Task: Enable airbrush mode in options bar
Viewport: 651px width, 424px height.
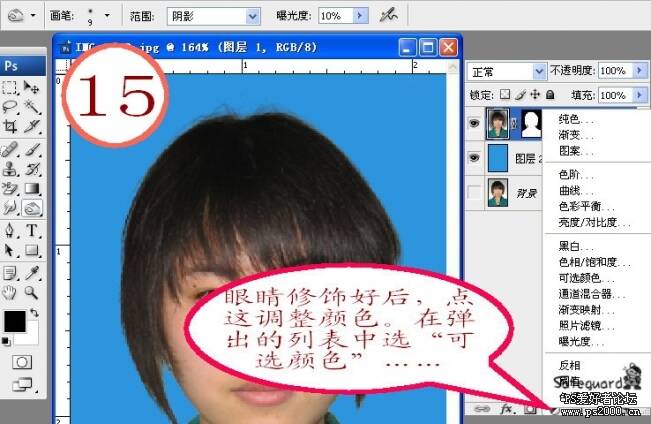Action: coord(389,15)
